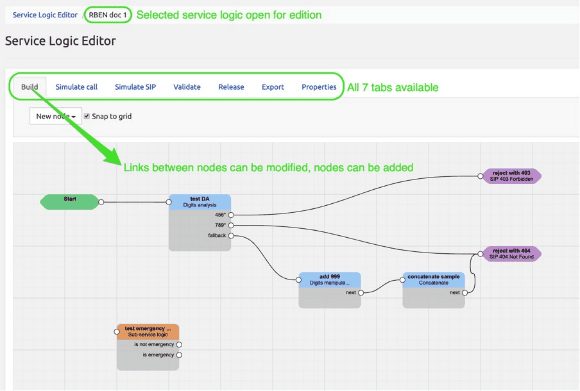Image resolution: width=580 pixels, height=391 pixels.
Task: Select the green Start node
Action: (x=70, y=202)
